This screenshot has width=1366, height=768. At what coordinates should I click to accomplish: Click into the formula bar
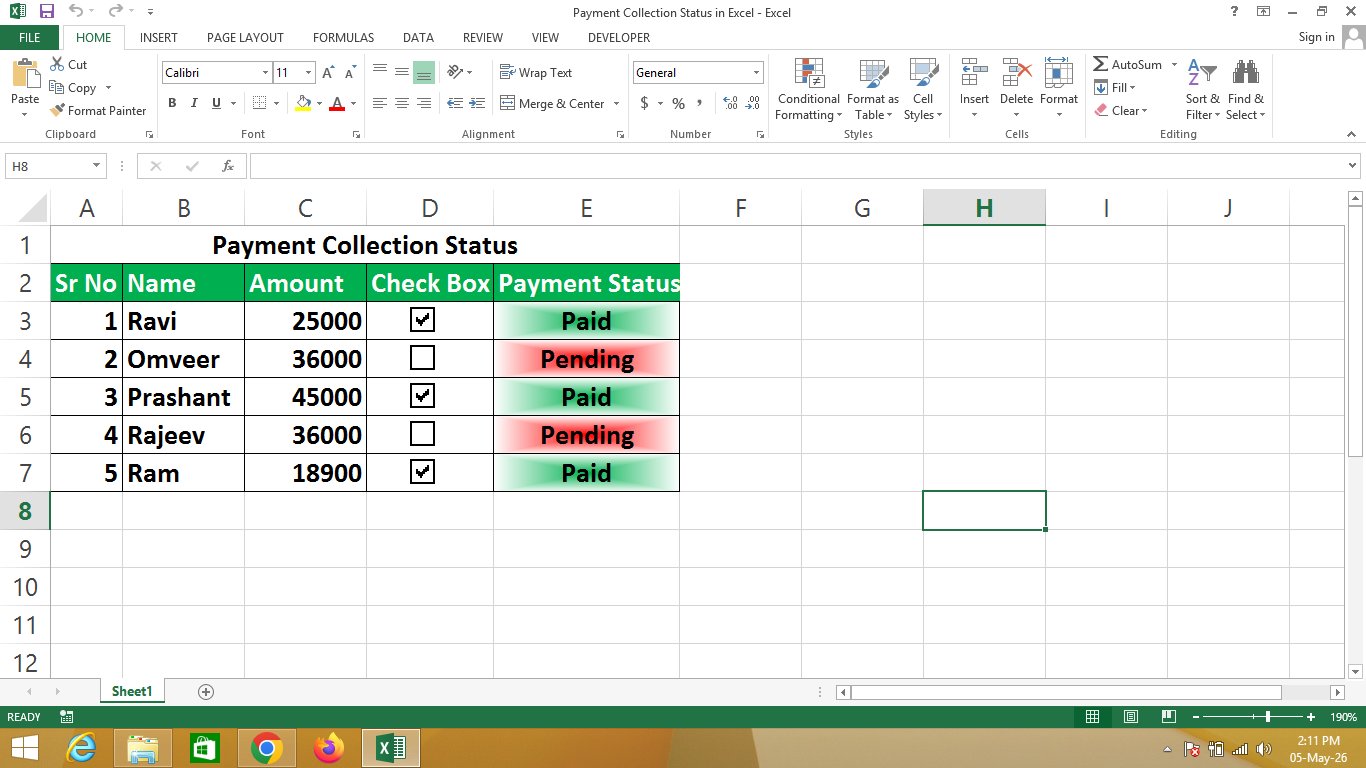(796, 166)
